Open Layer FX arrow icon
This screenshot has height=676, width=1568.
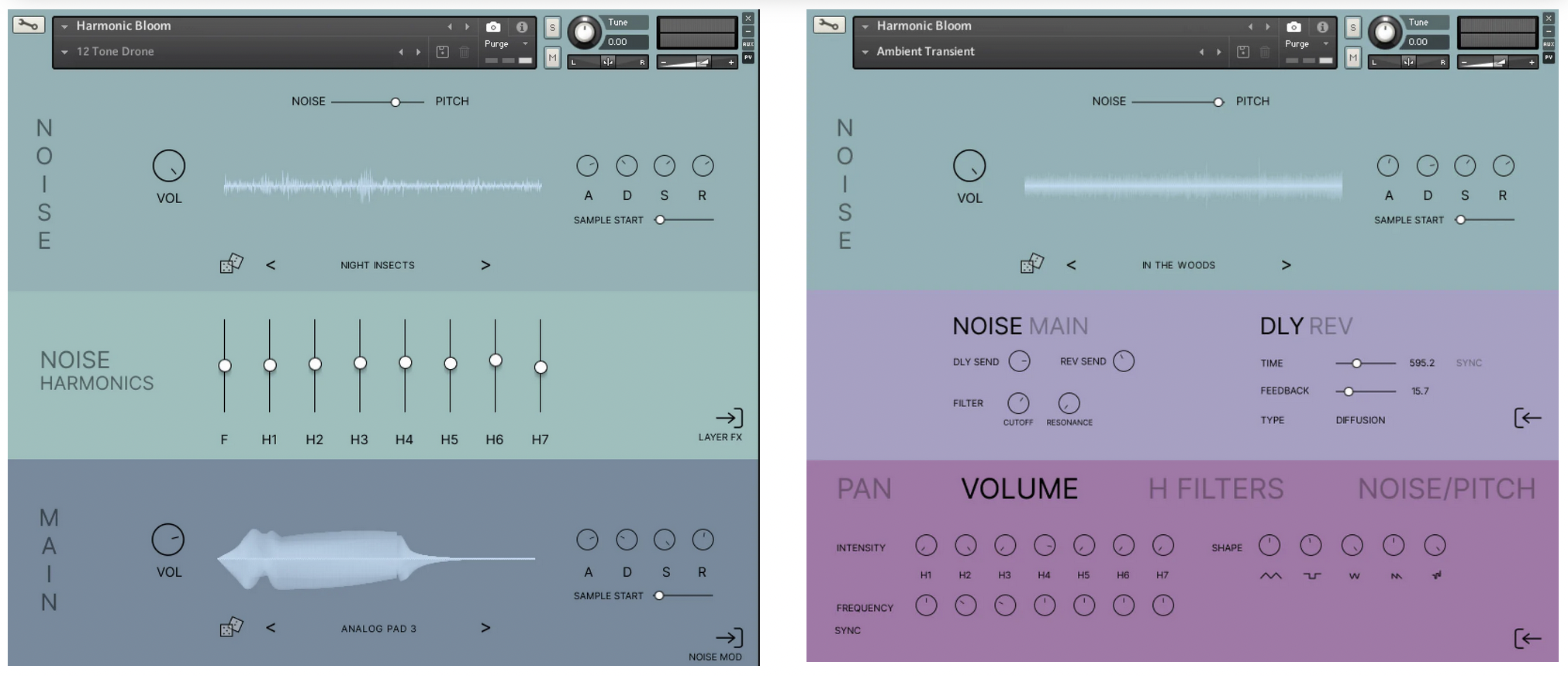click(729, 419)
